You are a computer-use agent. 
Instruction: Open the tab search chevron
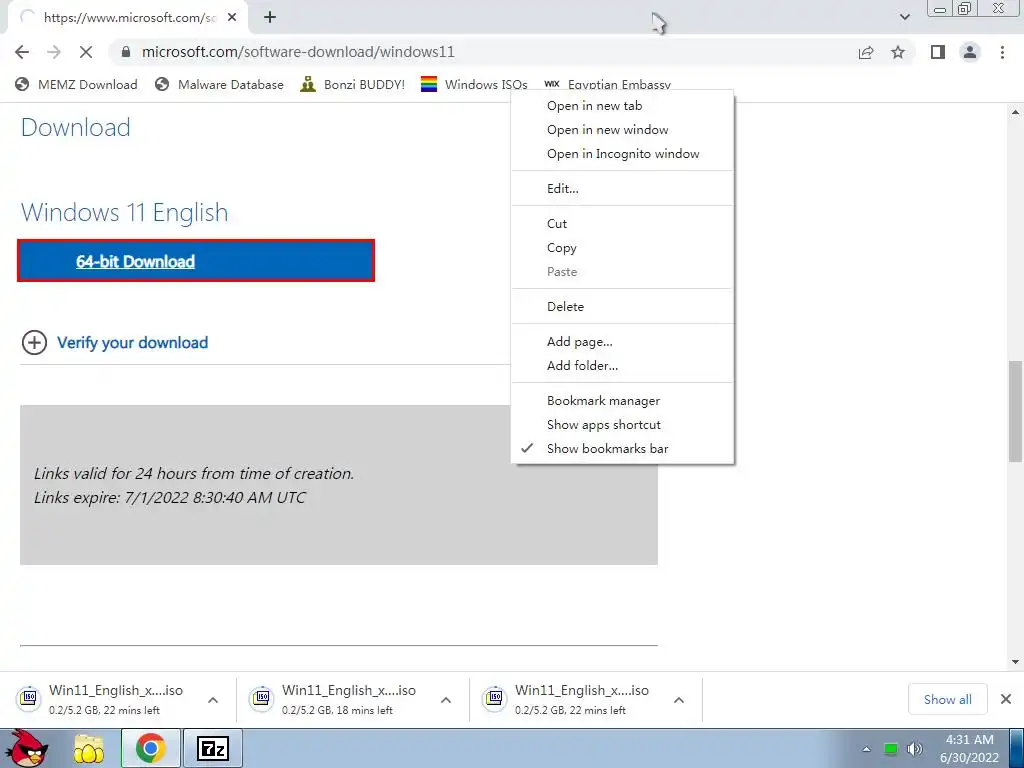click(904, 18)
